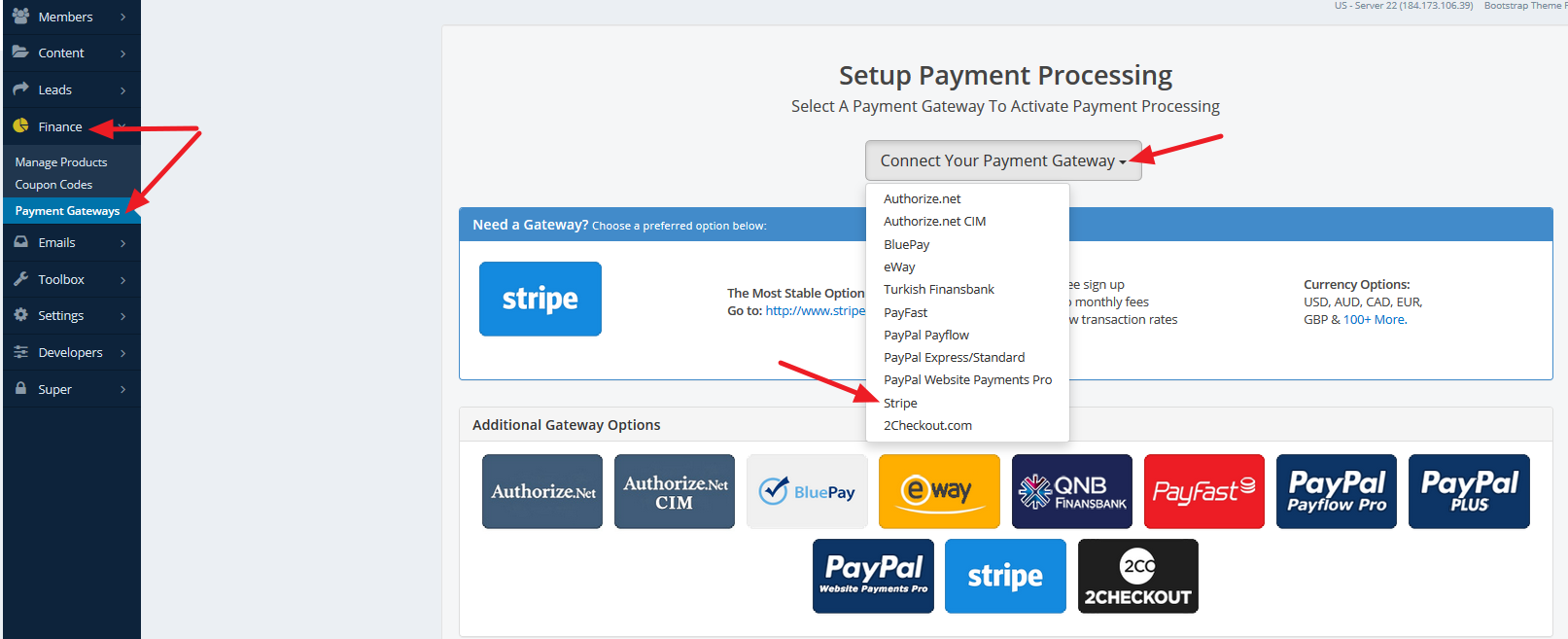
Task: Select the PayPal Plus gateway tile
Action: pos(1469,491)
